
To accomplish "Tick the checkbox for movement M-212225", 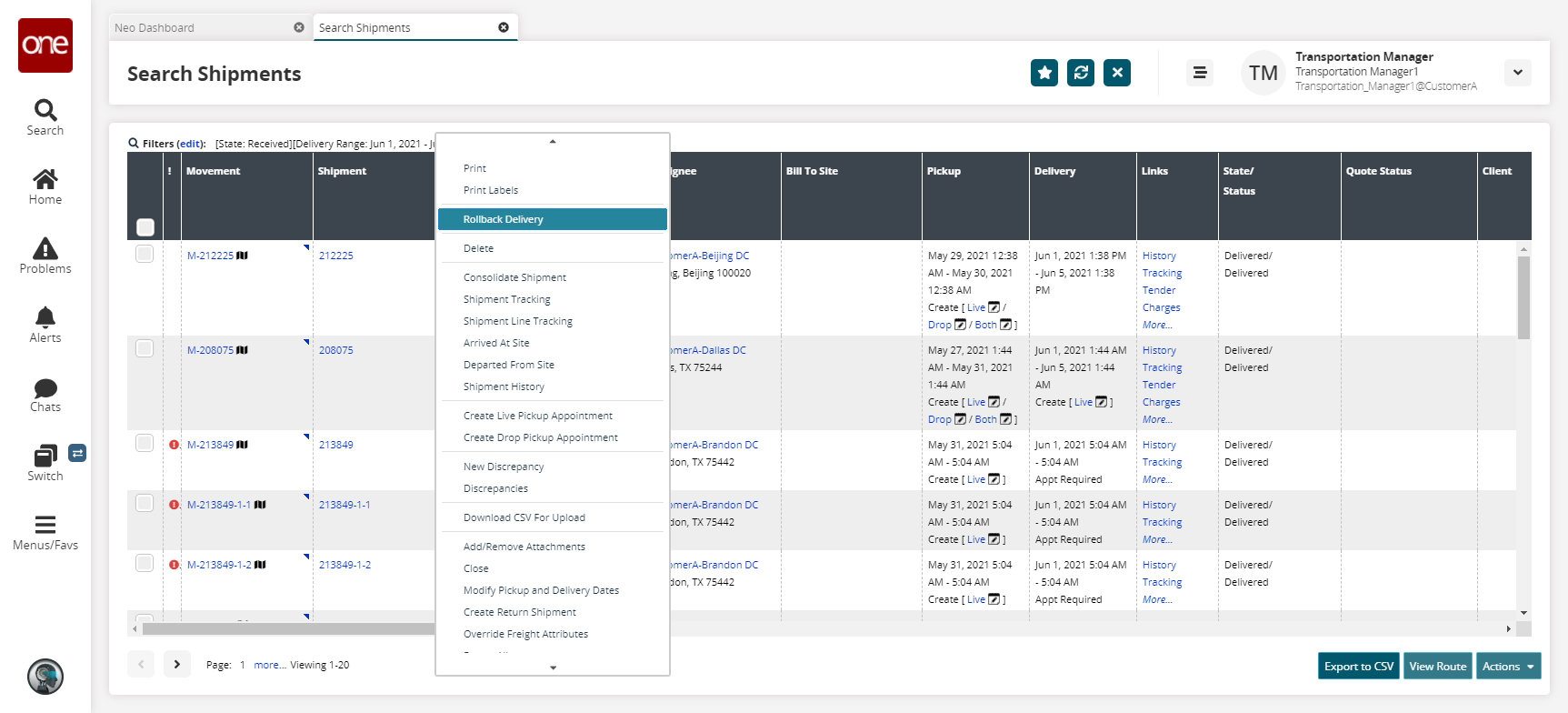I will point(145,255).
